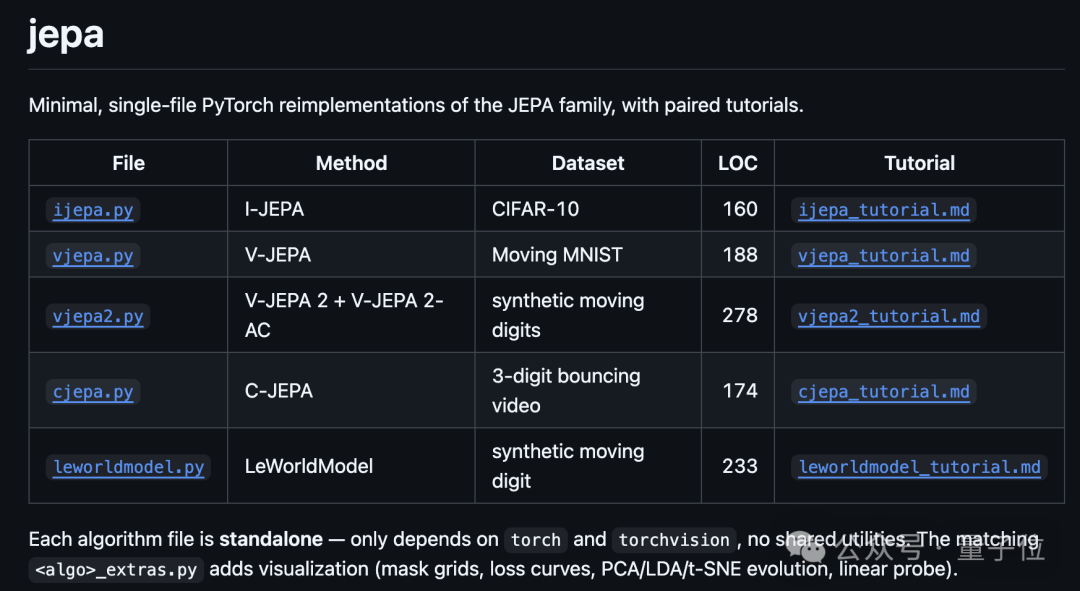The width and height of the screenshot is (1080, 591).
Task: Open the vjepa.py file link
Action: [93, 256]
